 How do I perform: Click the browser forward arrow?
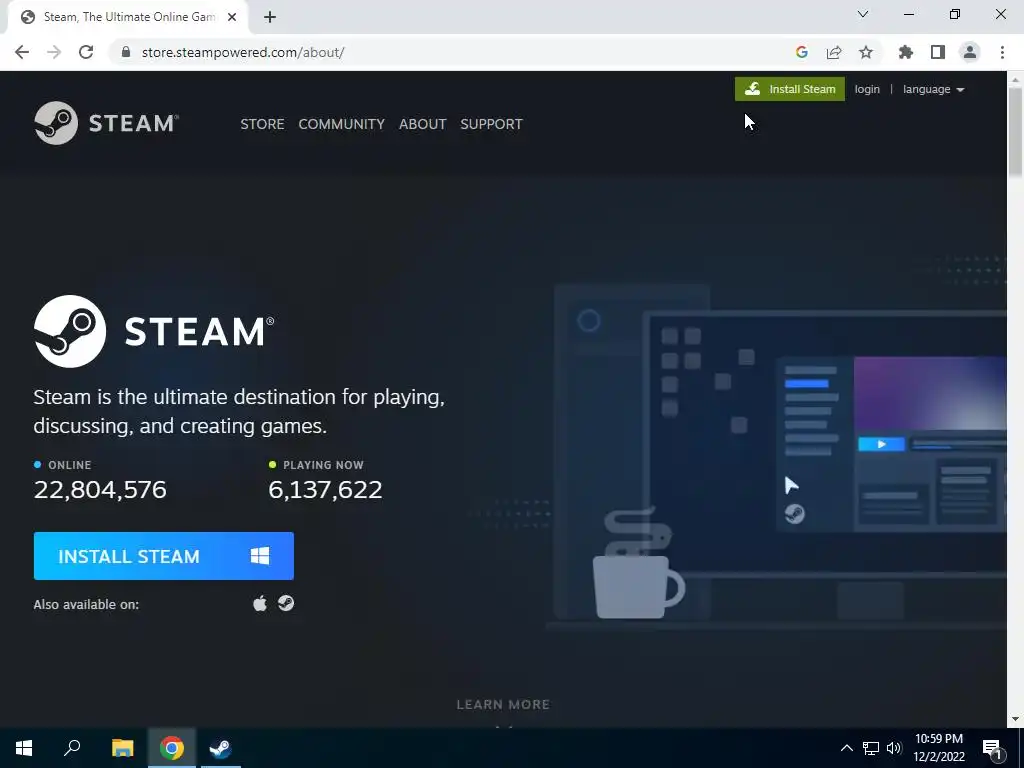point(54,52)
